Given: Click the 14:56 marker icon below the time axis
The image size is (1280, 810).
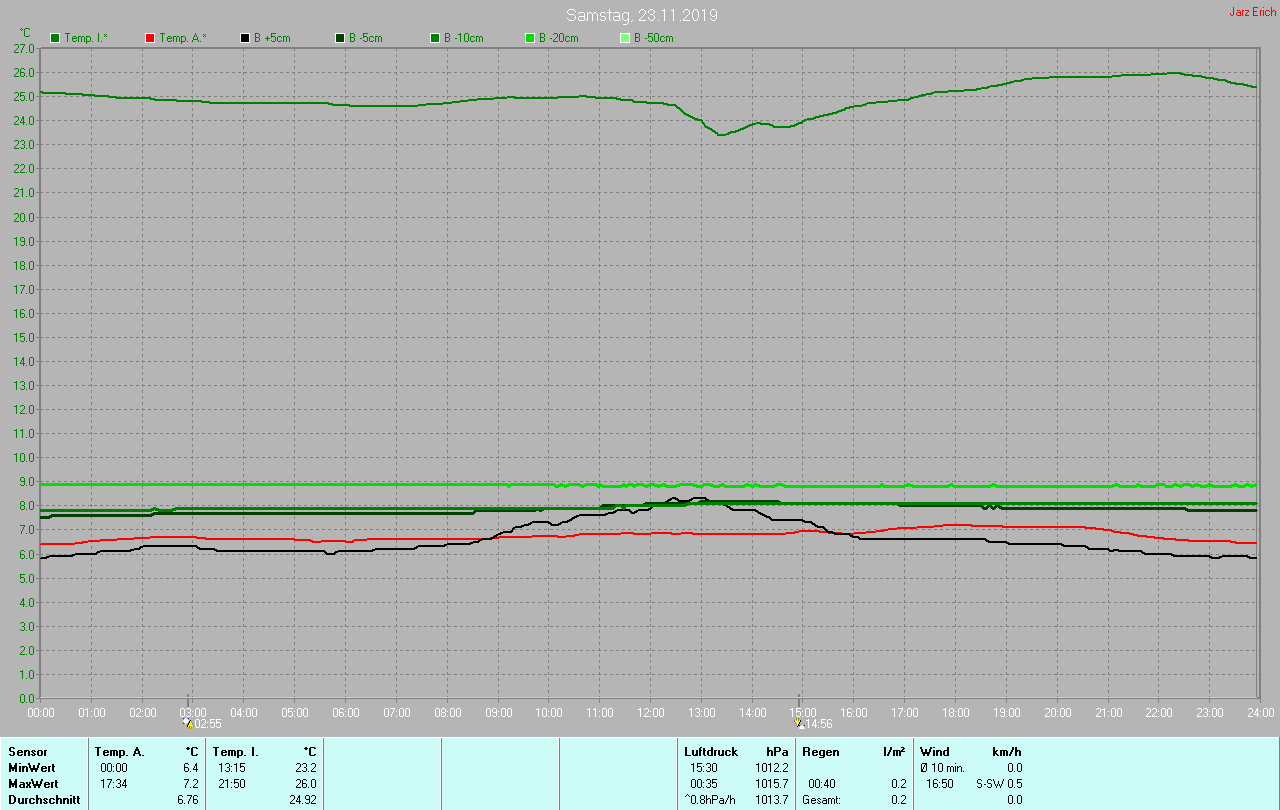Looking at the screenshot, I should click(x=798, y=723).
